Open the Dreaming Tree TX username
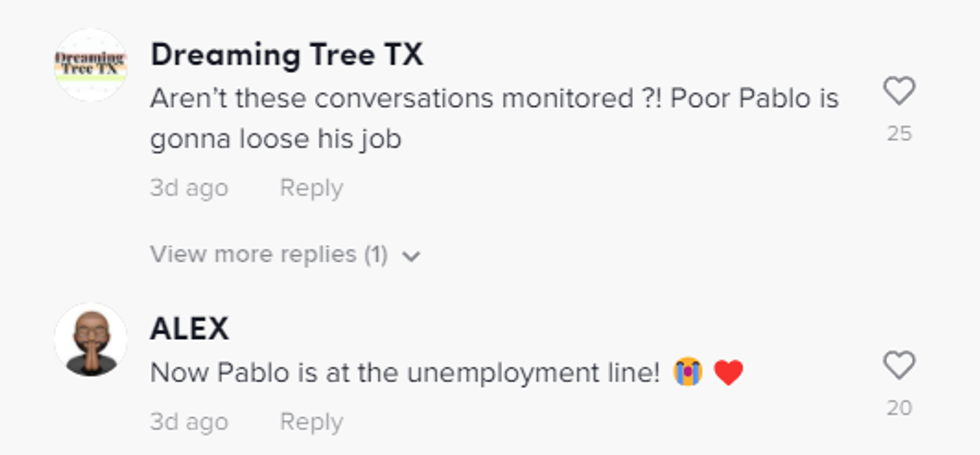Viewport: 980px width, 455px height. tap(286, 56)
